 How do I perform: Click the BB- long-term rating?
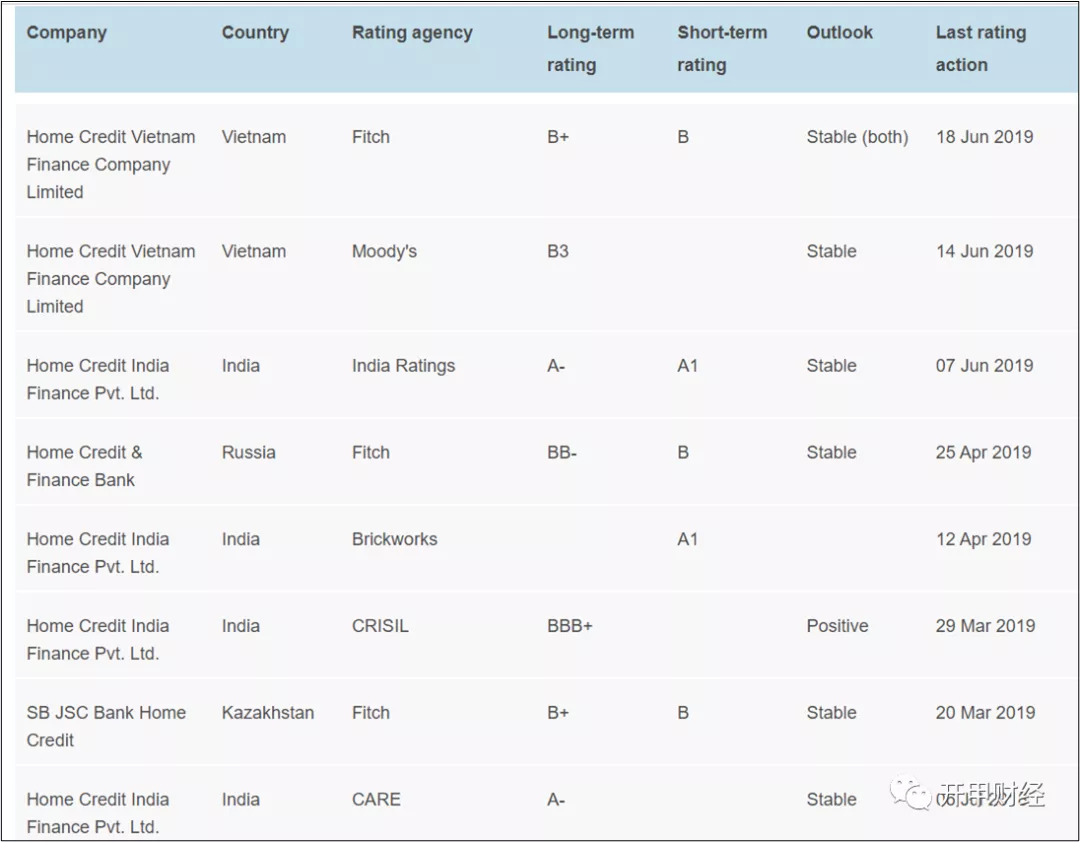[562, 452]
